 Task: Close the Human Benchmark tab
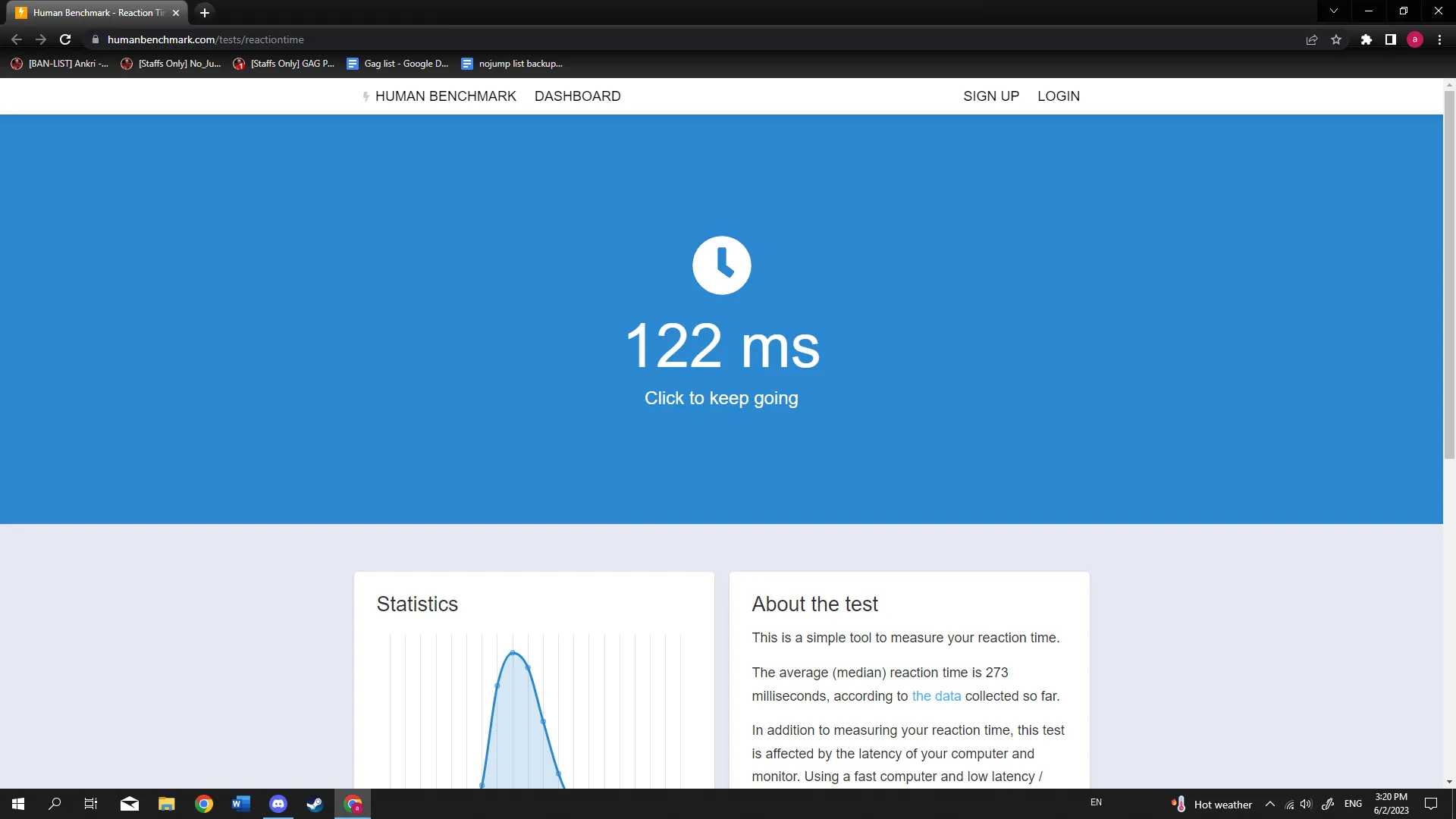click(x=176, y=13)
